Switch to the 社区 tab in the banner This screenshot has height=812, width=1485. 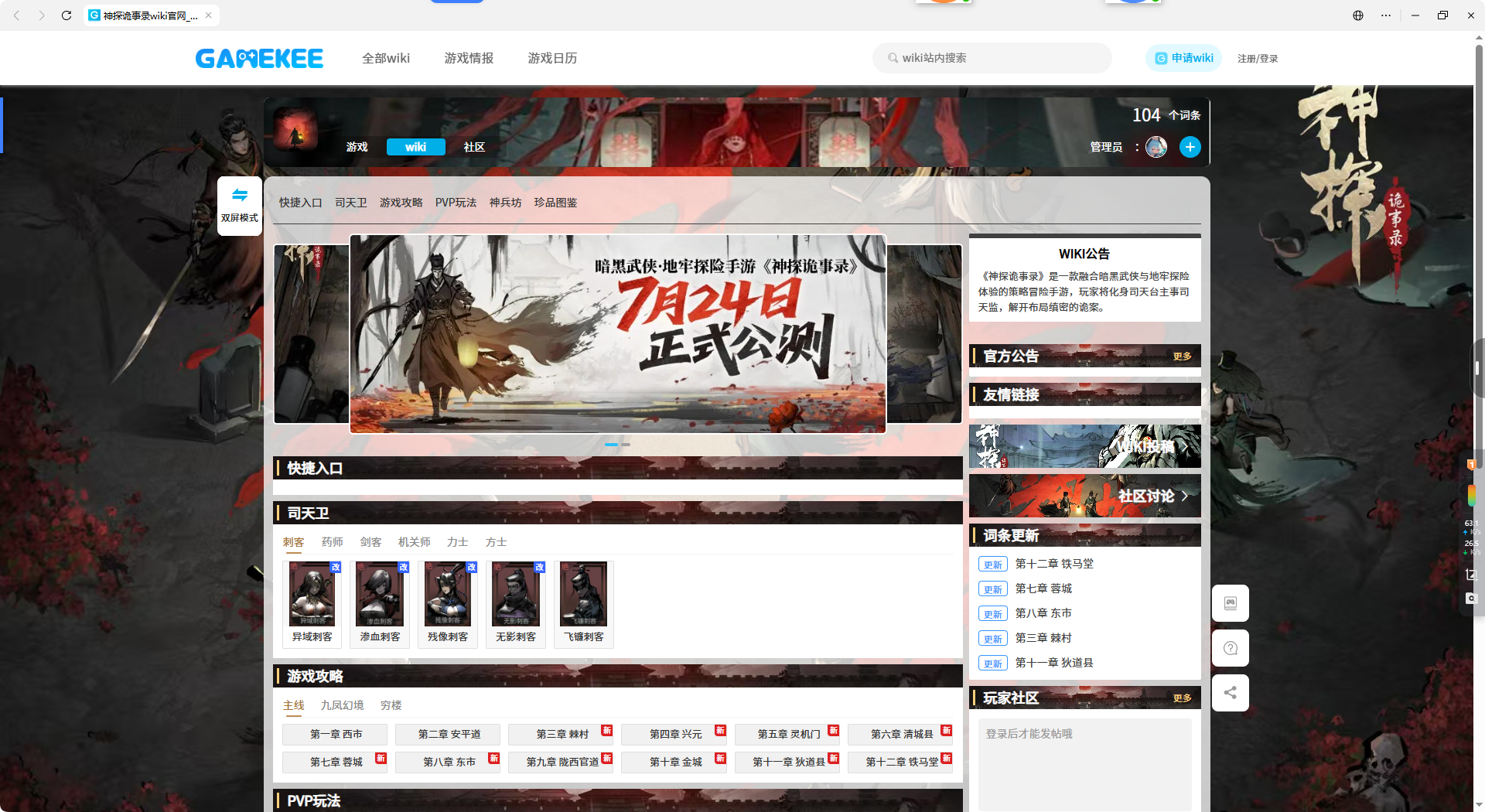point(474,147)
